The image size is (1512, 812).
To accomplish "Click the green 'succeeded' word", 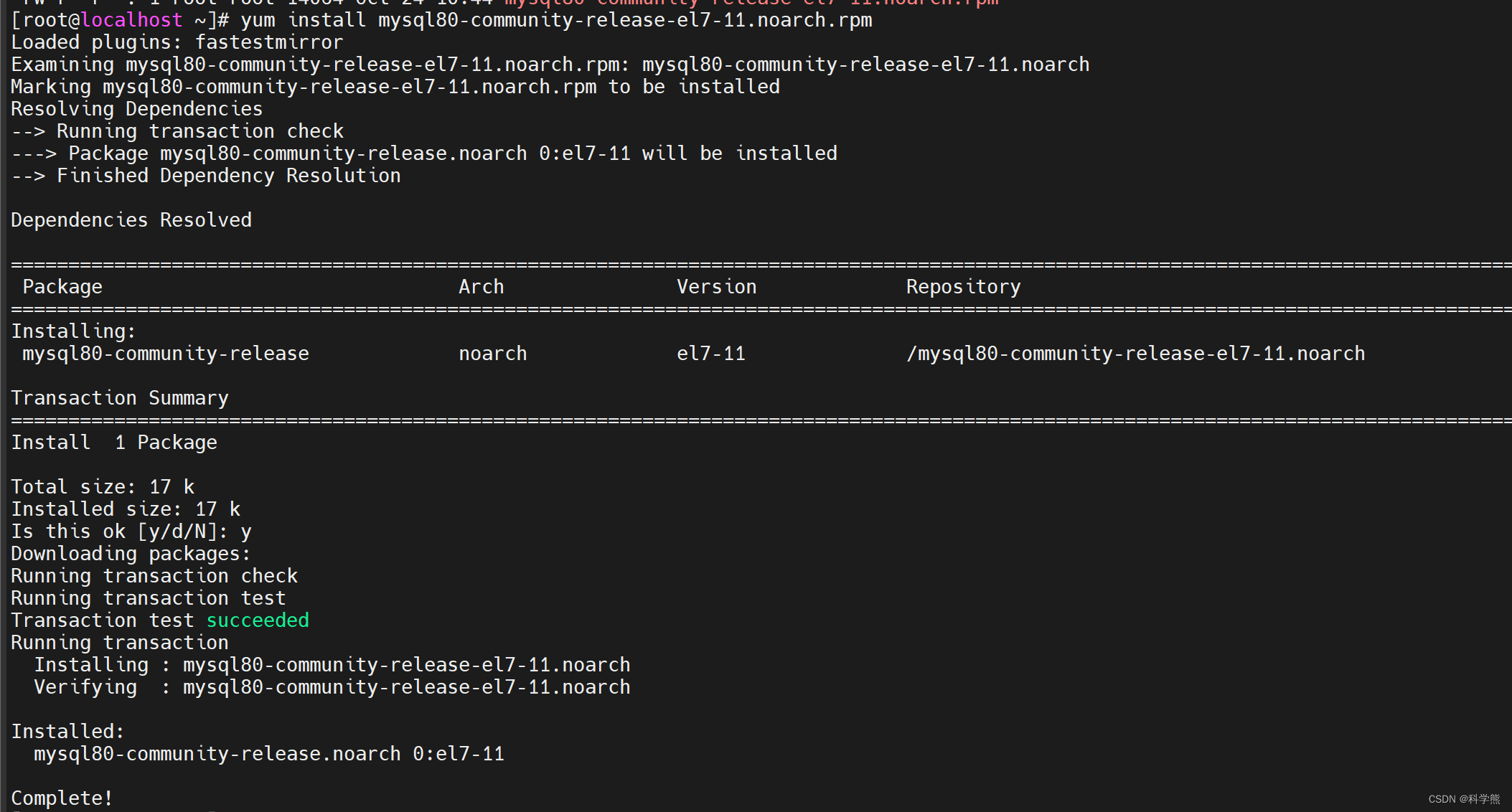I will click(x=258, y=620).
